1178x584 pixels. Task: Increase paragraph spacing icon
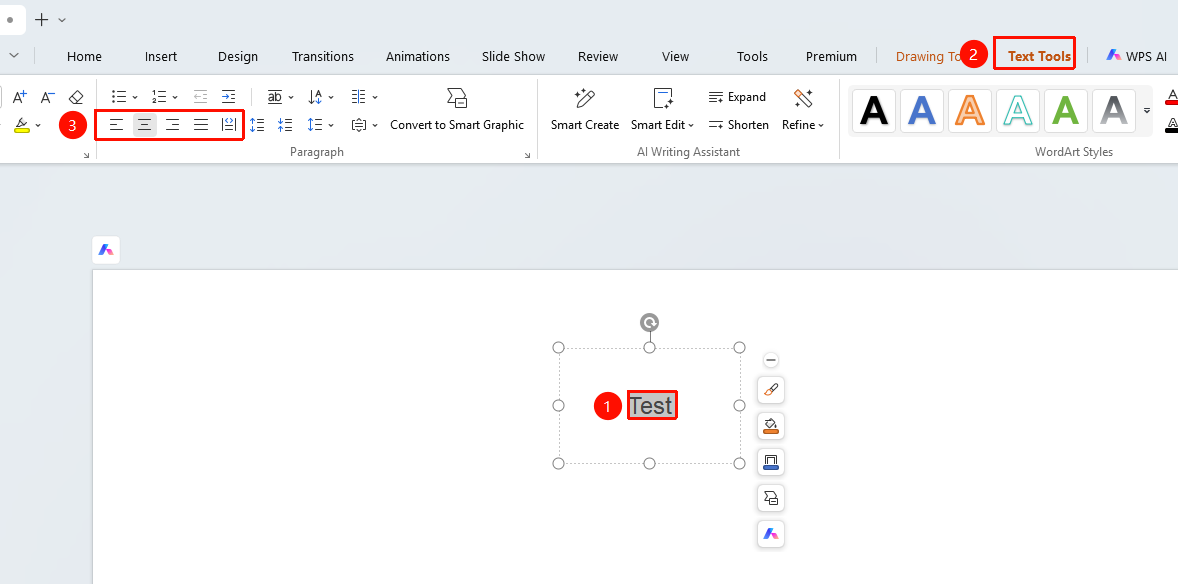(x=257, y=125)
